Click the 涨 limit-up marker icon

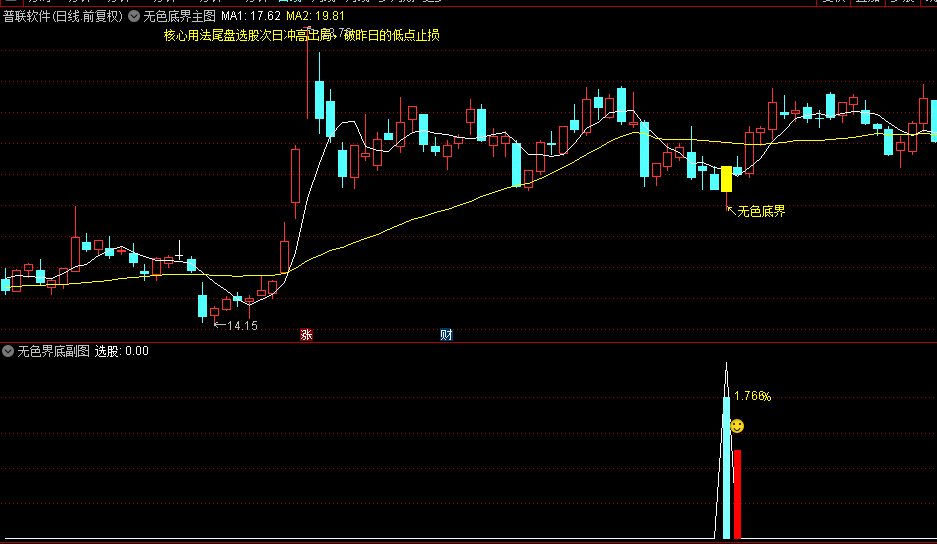coord(306,335)
